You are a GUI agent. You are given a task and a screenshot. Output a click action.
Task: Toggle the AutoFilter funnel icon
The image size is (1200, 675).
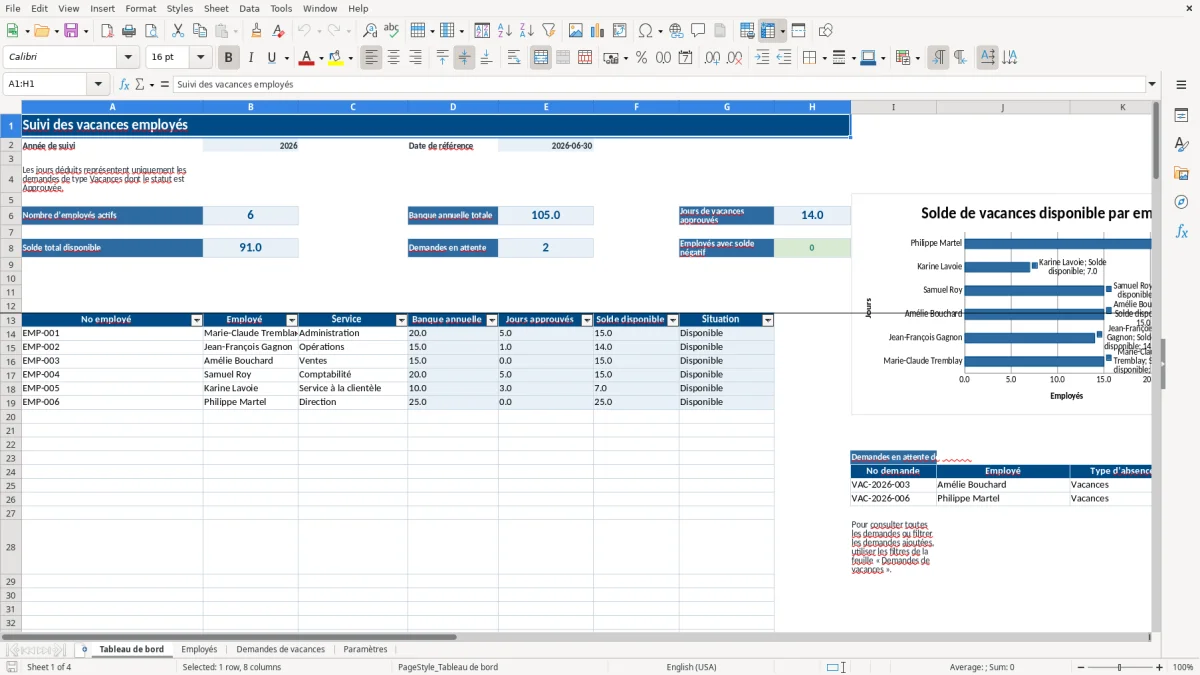click(x=549, y=31)
